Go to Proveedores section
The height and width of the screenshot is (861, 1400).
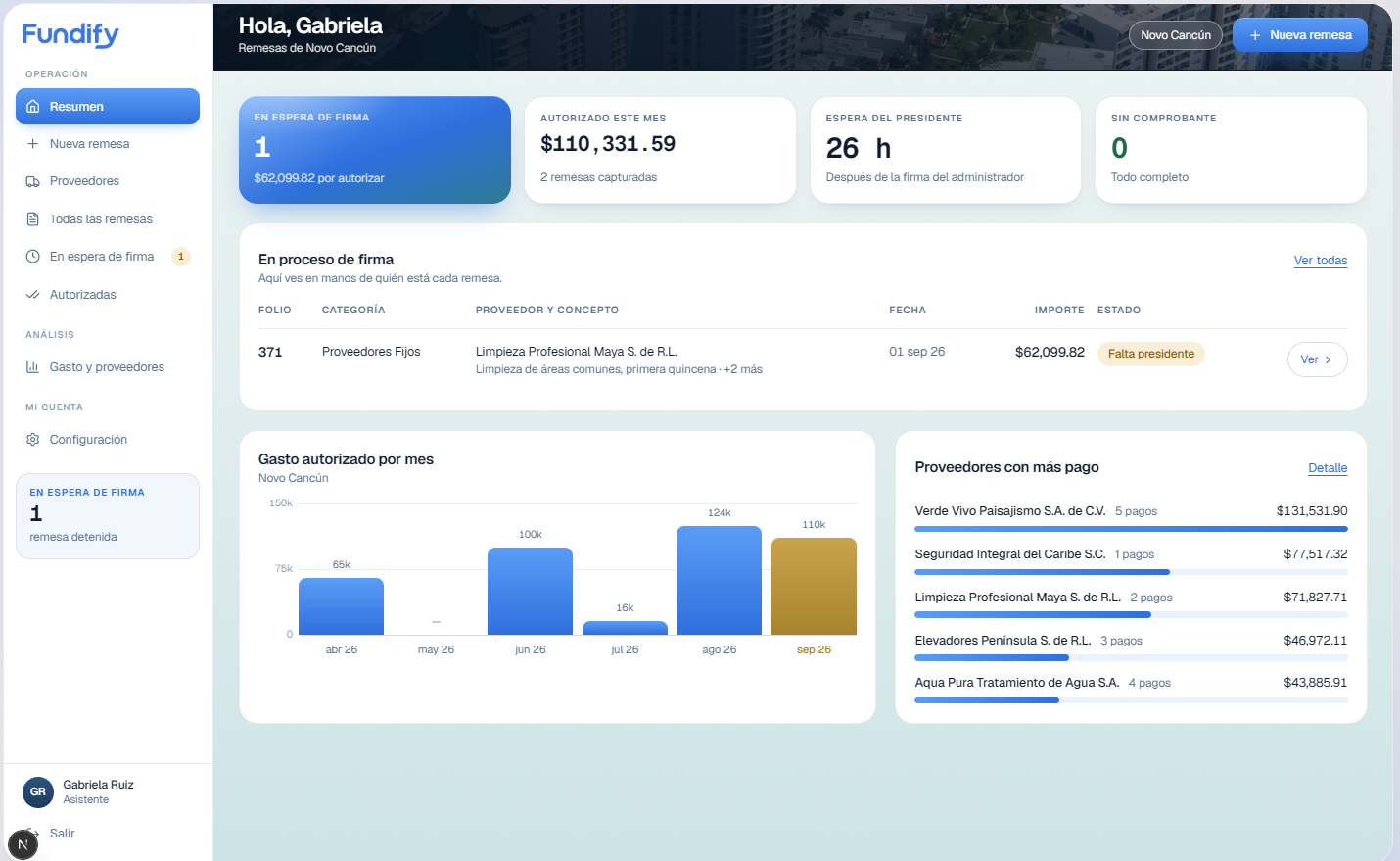[108, 181]
